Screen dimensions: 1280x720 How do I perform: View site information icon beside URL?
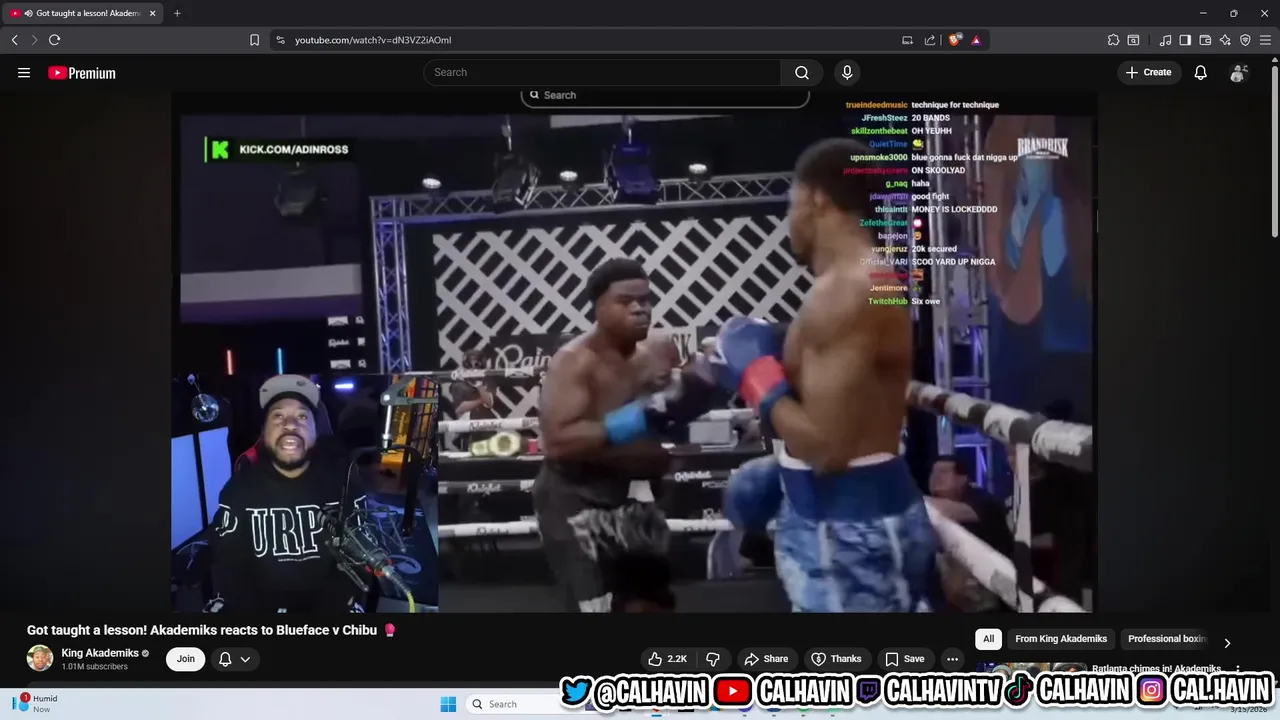click(280, 40)
